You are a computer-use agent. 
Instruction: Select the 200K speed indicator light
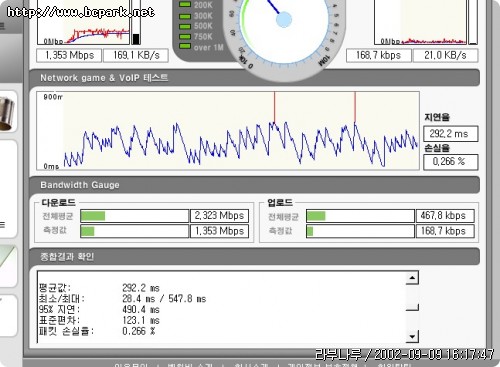185,5
